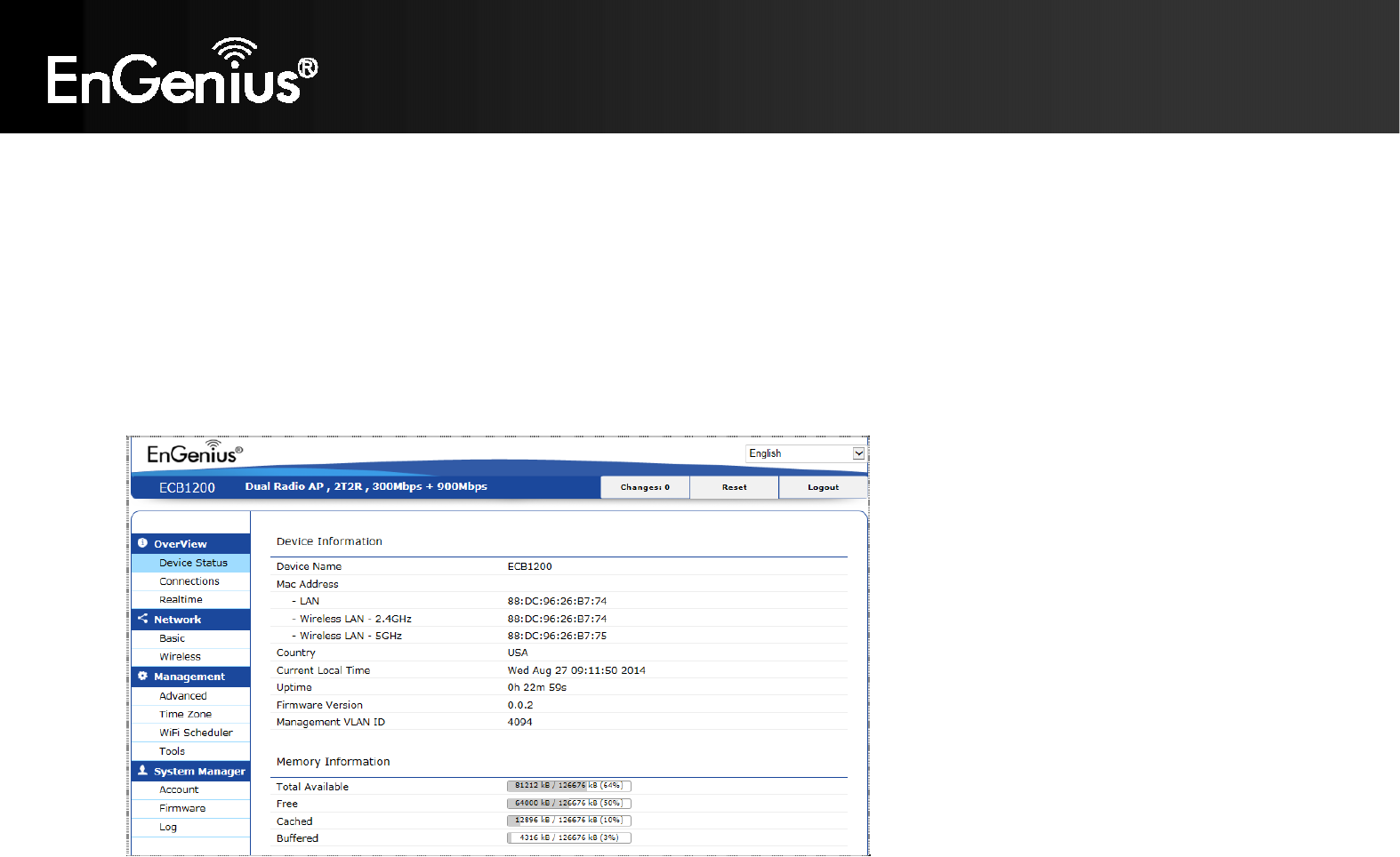1400x857 pixels.
Task: Click the Uptime row label
Action: pyautogui.click(x=294, y=687)
